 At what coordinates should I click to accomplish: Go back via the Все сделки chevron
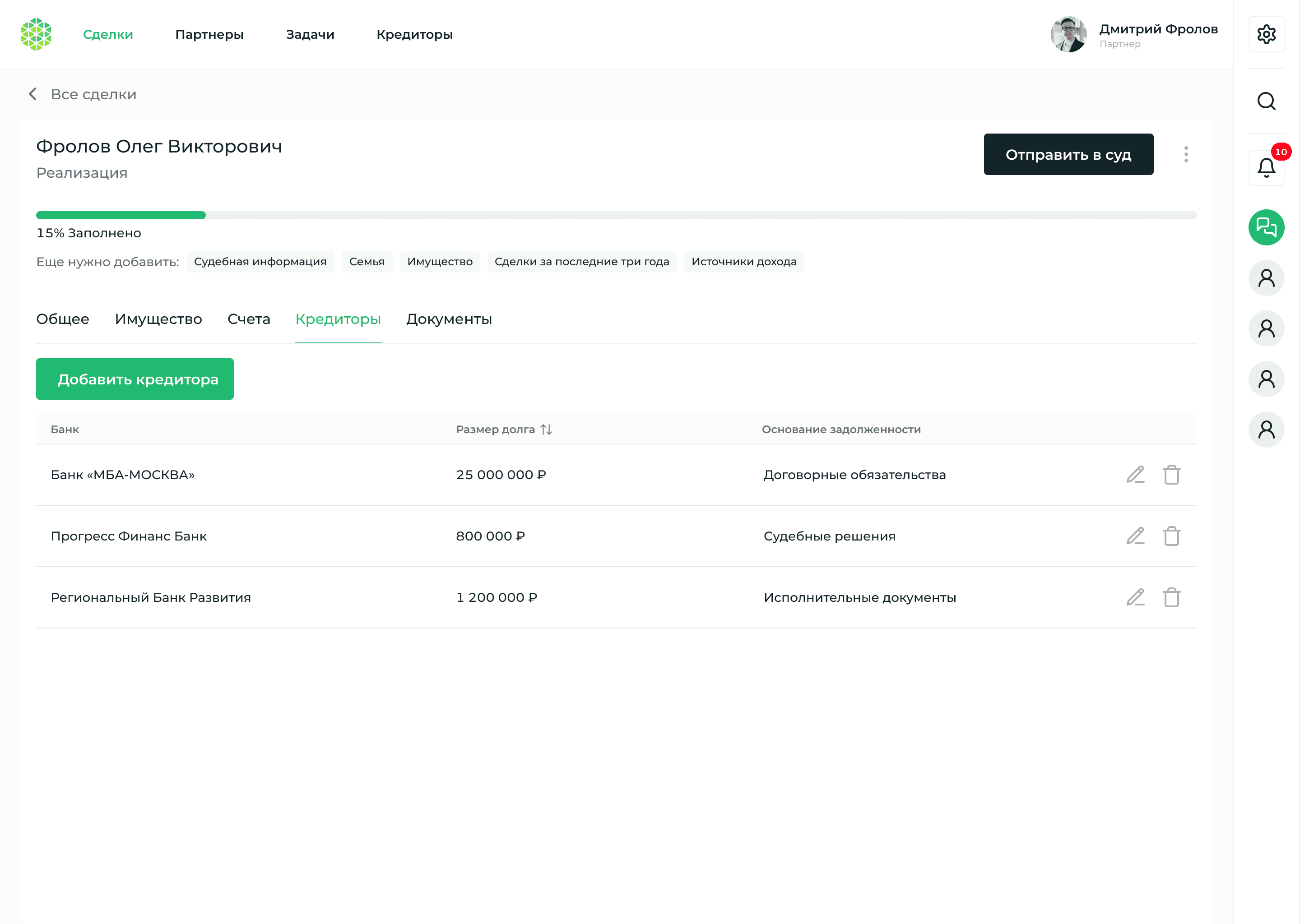click(x=33, y=94)
